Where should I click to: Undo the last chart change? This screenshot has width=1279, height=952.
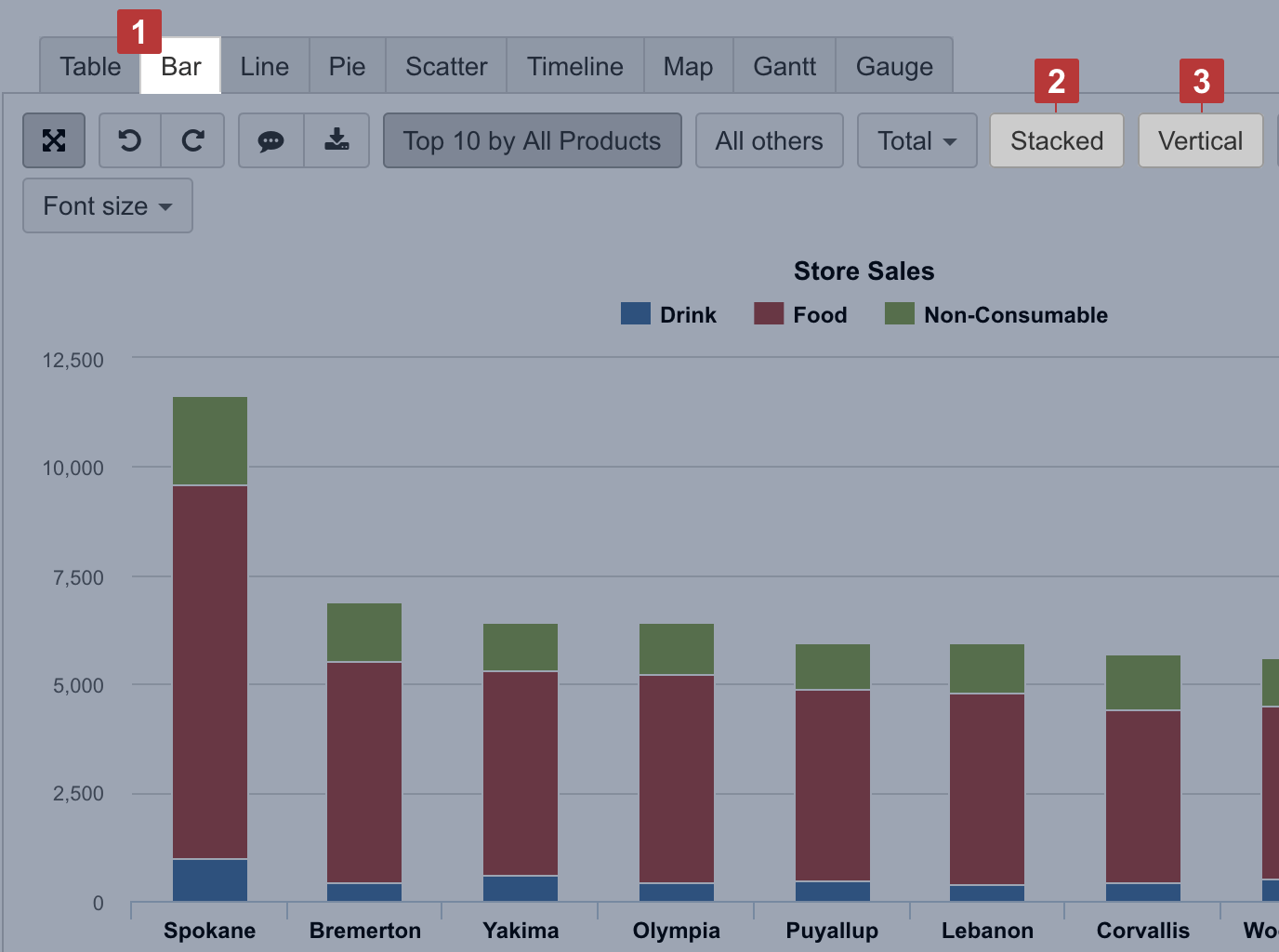click(129, 140)
